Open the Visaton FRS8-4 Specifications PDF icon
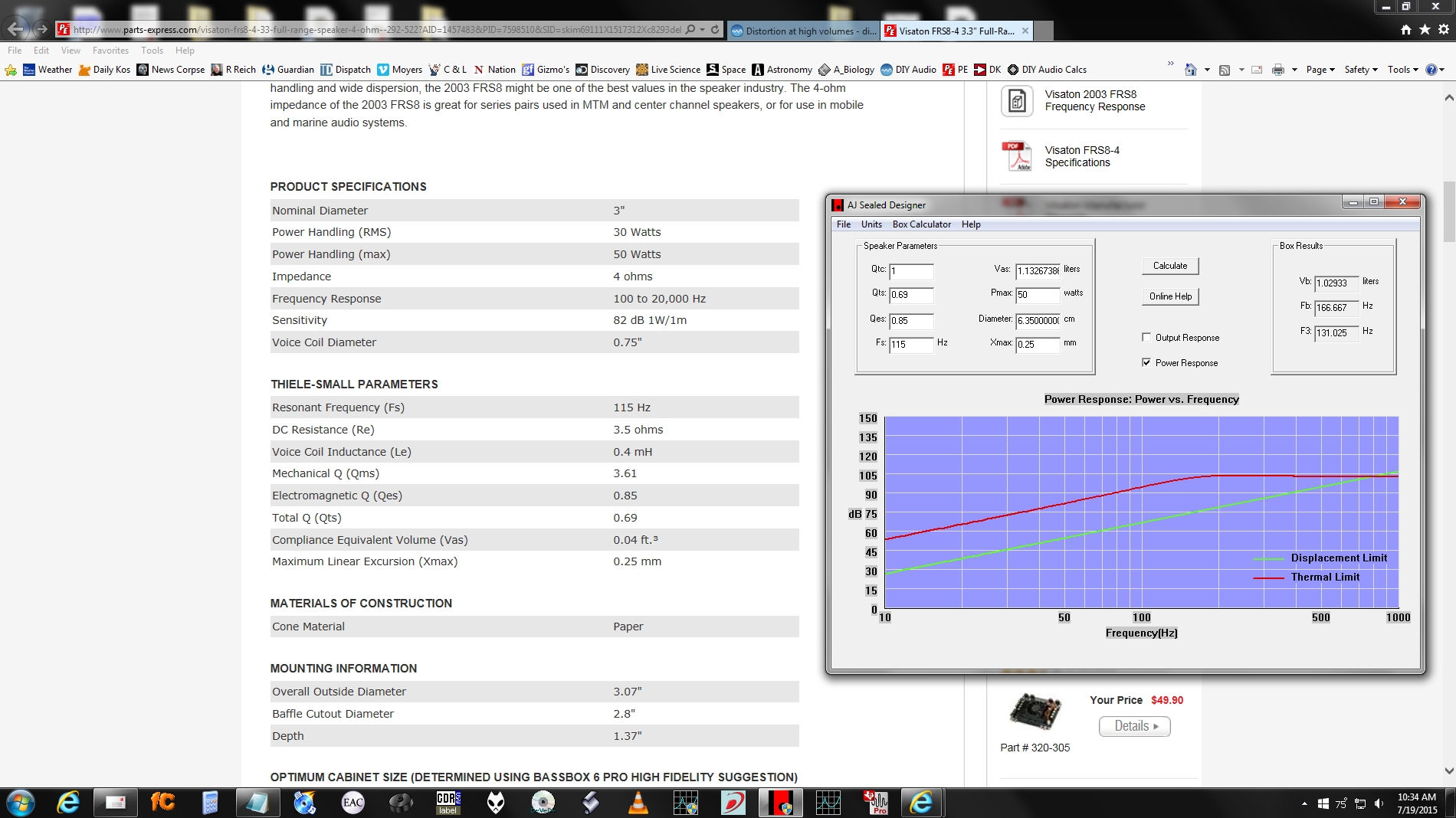Image resolution: width=1456 pixels, height=818 pixels. click(x=1017, y=156)
